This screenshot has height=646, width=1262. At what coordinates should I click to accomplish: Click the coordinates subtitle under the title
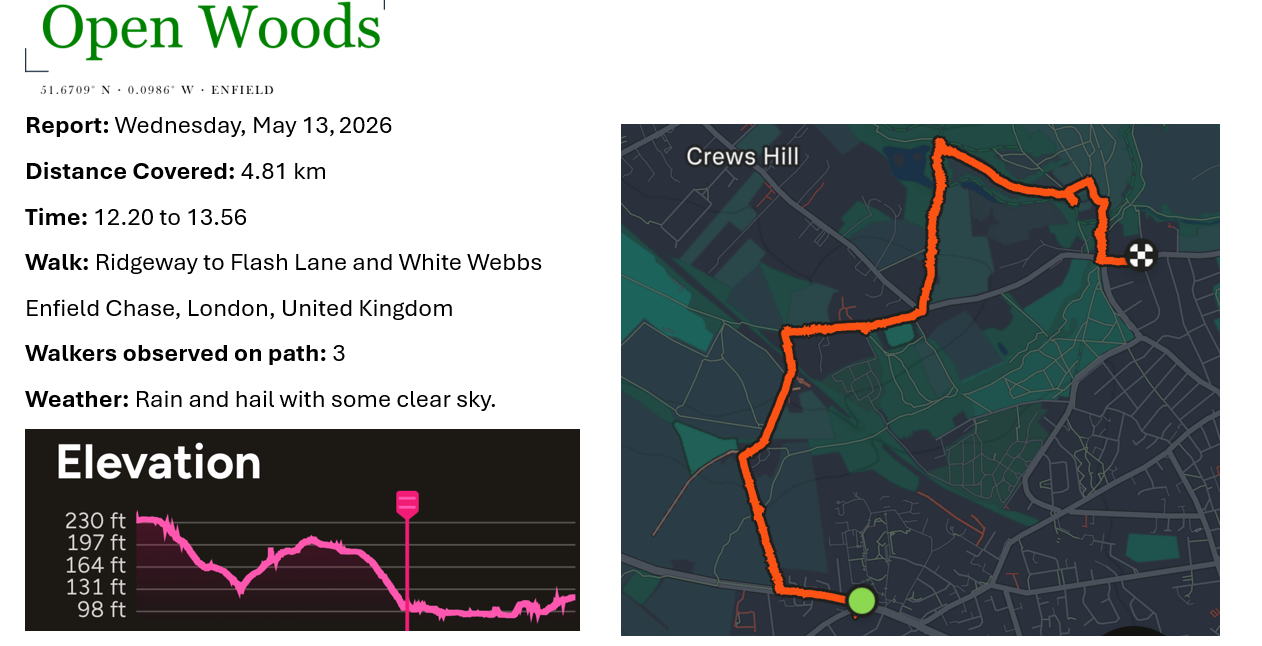pyautogui.click(x=157, y=90)
